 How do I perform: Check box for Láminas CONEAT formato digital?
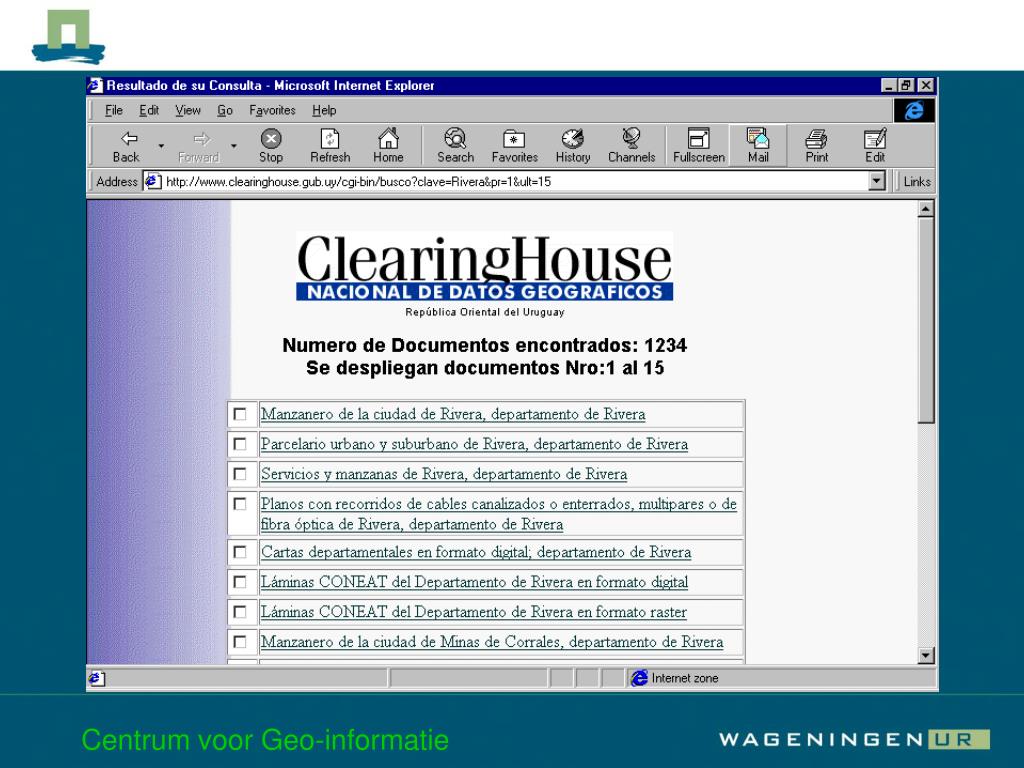click(240, 582)
